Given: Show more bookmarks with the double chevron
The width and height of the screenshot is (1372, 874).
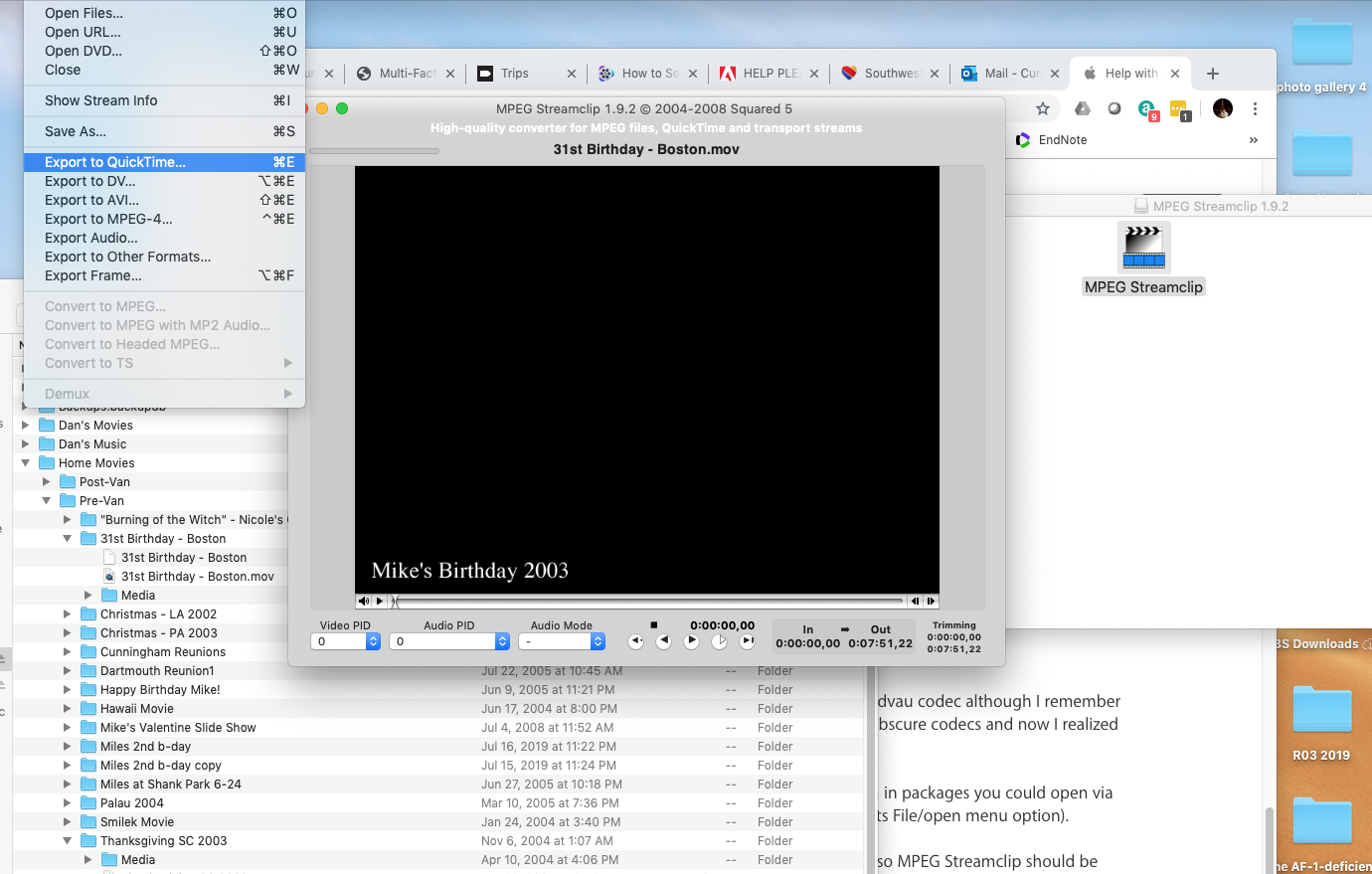Looking at the screenshot, I should pos(1254,140).
